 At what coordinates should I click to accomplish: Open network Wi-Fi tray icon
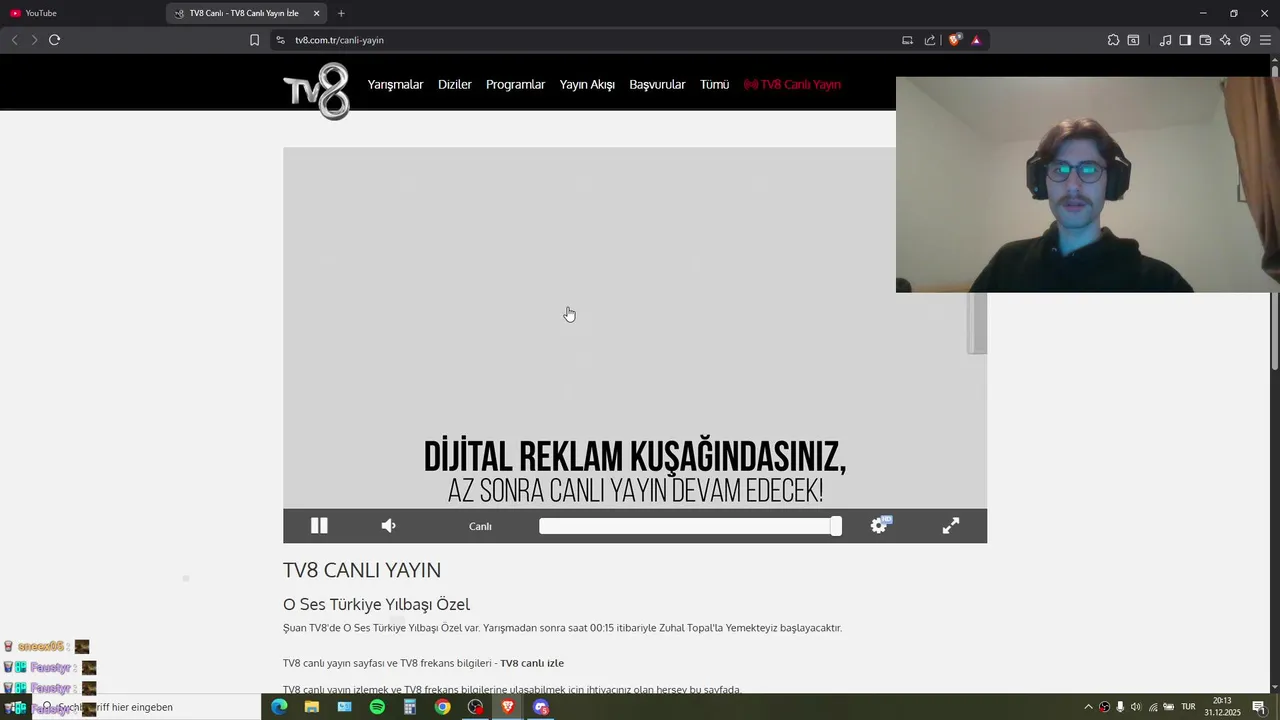(1152, 707)
